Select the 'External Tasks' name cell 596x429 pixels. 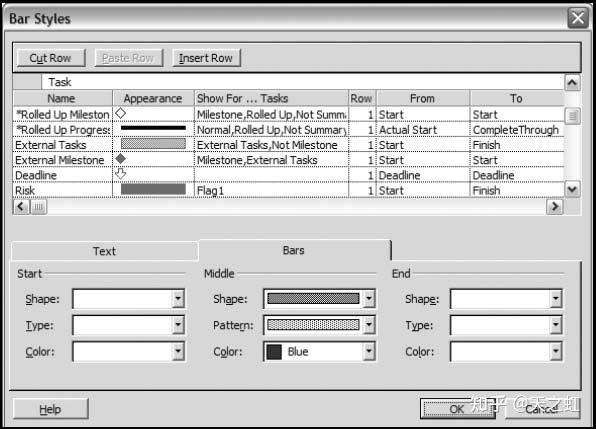(63, 145)
